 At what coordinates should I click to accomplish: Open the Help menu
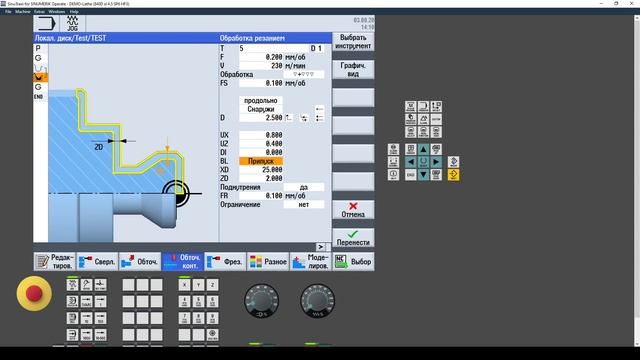pyautogui.click(x=74, y=11)
